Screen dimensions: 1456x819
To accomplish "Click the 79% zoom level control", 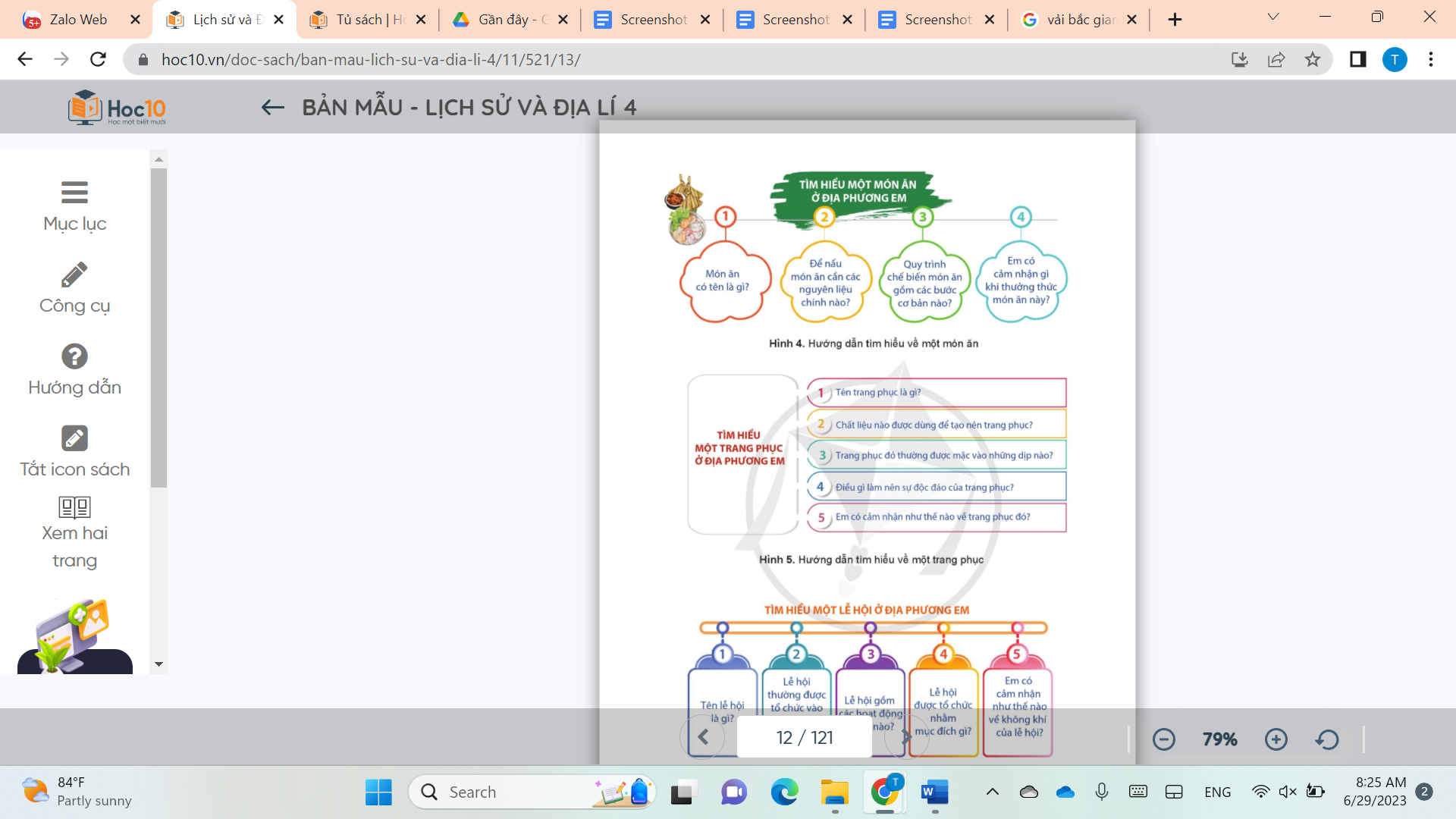I will [1219, 739].
